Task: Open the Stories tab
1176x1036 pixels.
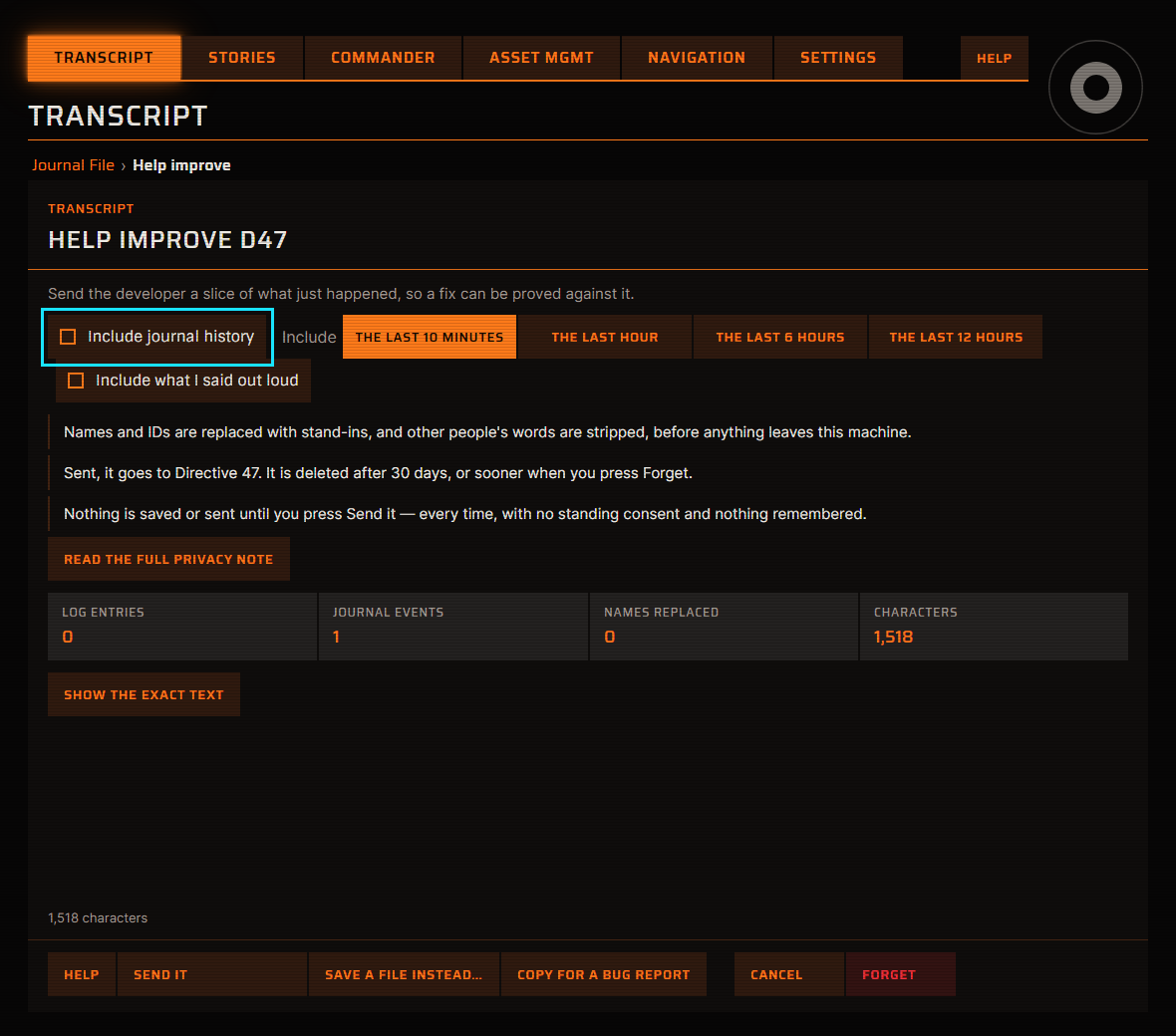Action: (242, 58)
